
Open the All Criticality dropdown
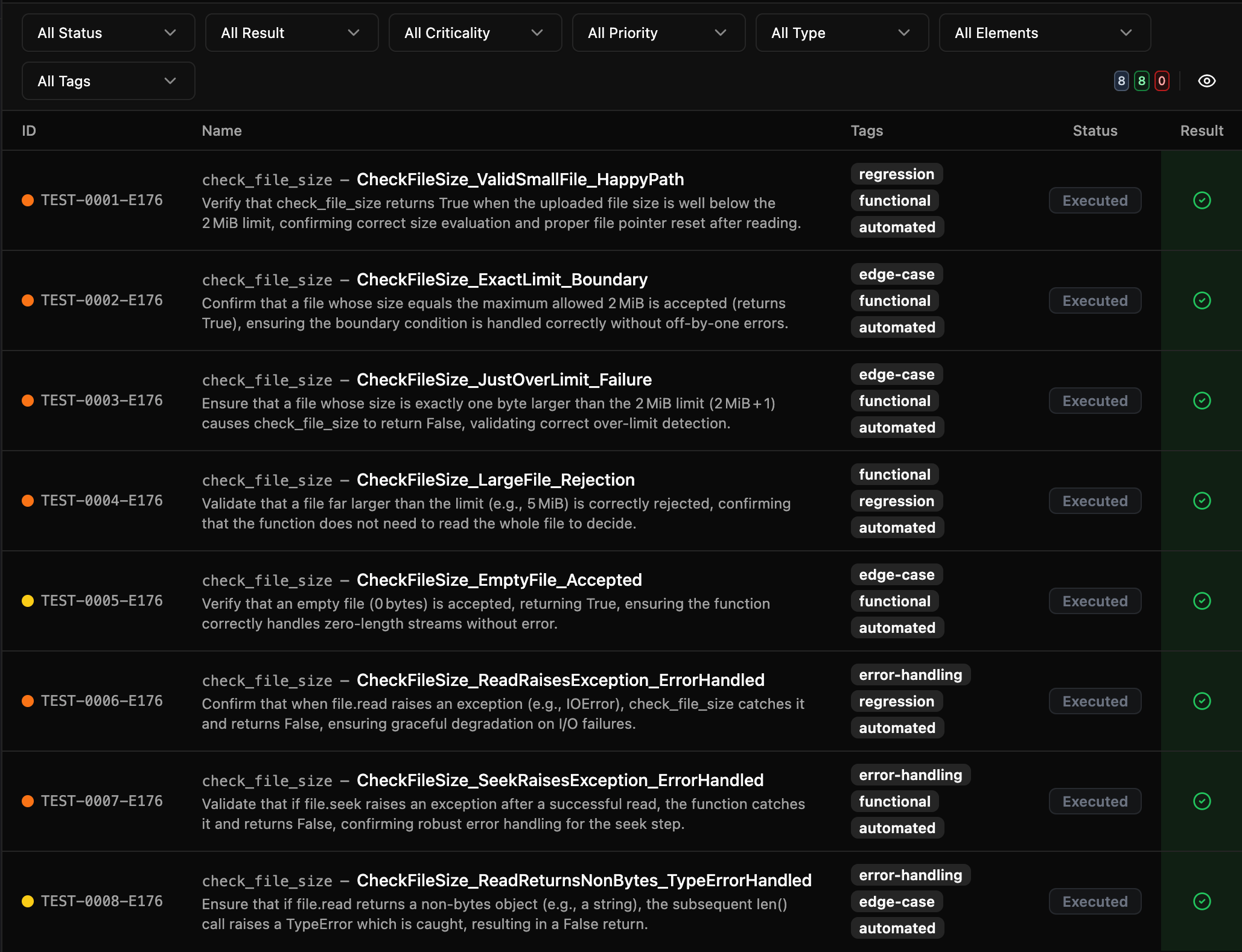coord(476,33)
